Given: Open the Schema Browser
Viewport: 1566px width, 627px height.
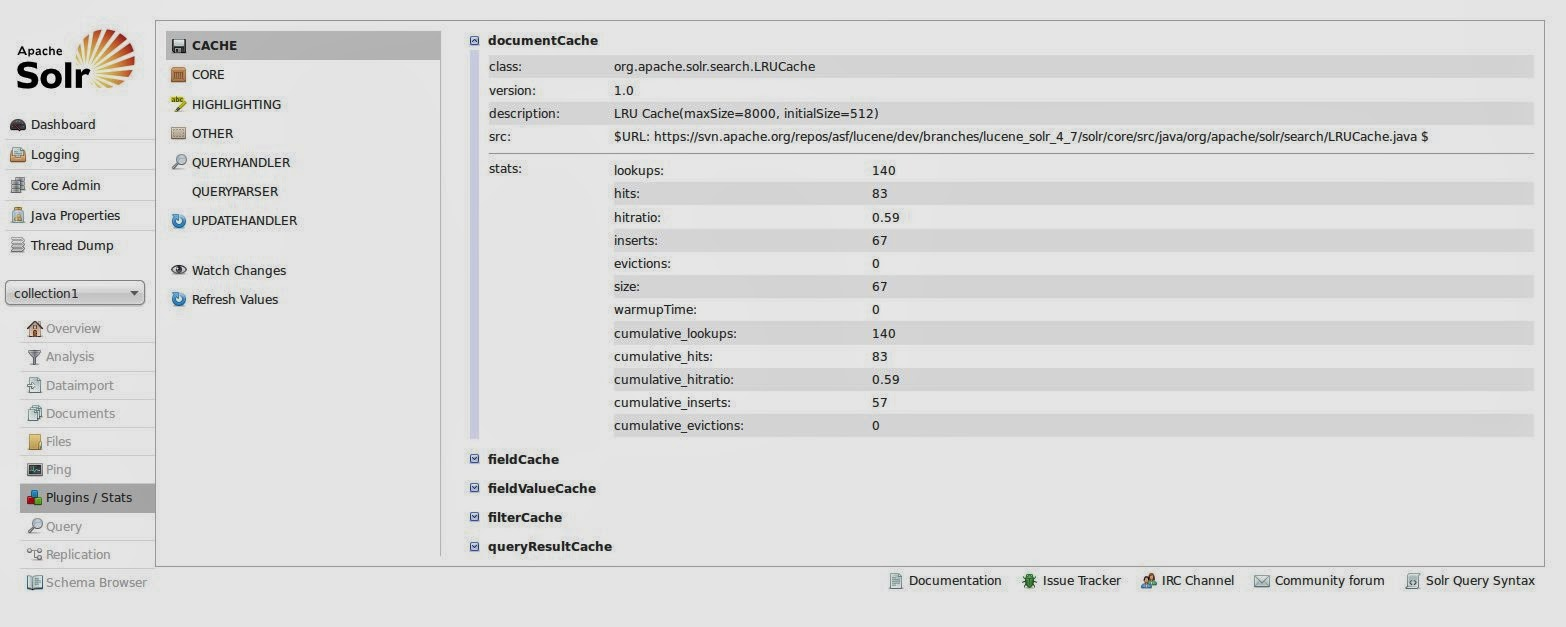Looking at the screenshot, I should (96, 582).
